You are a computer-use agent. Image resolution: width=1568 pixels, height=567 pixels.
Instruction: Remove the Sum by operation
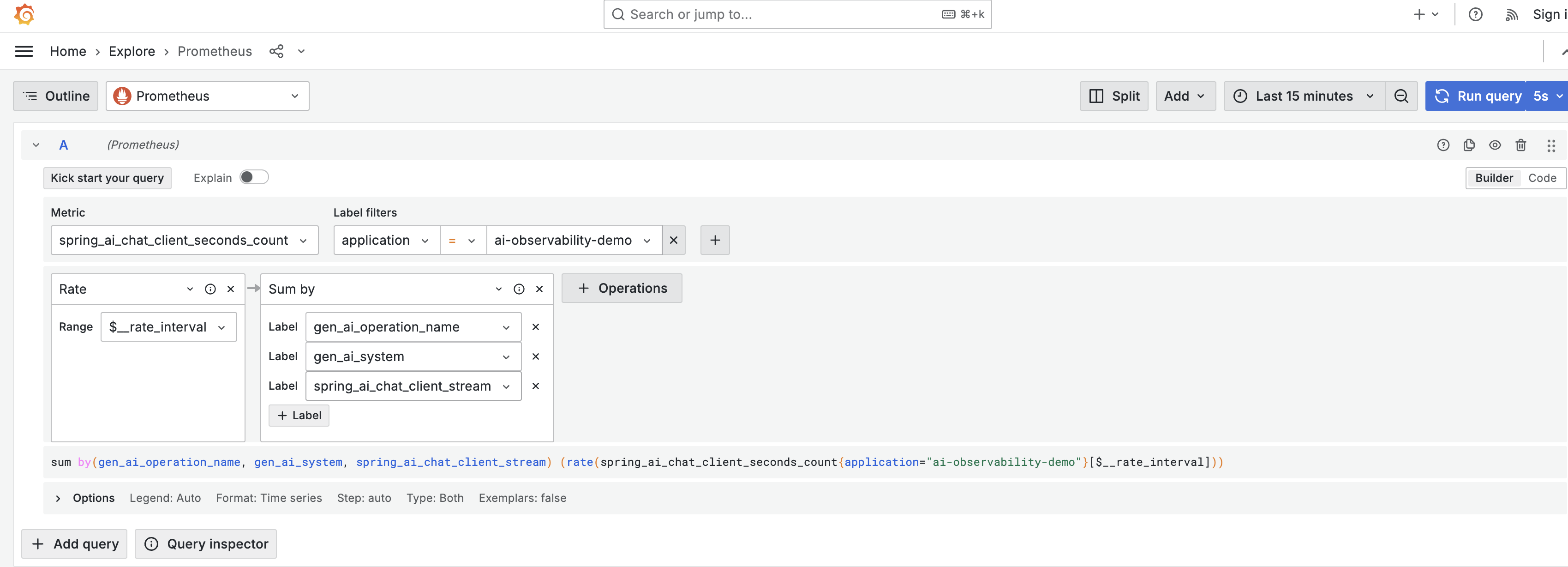[539, 290]
